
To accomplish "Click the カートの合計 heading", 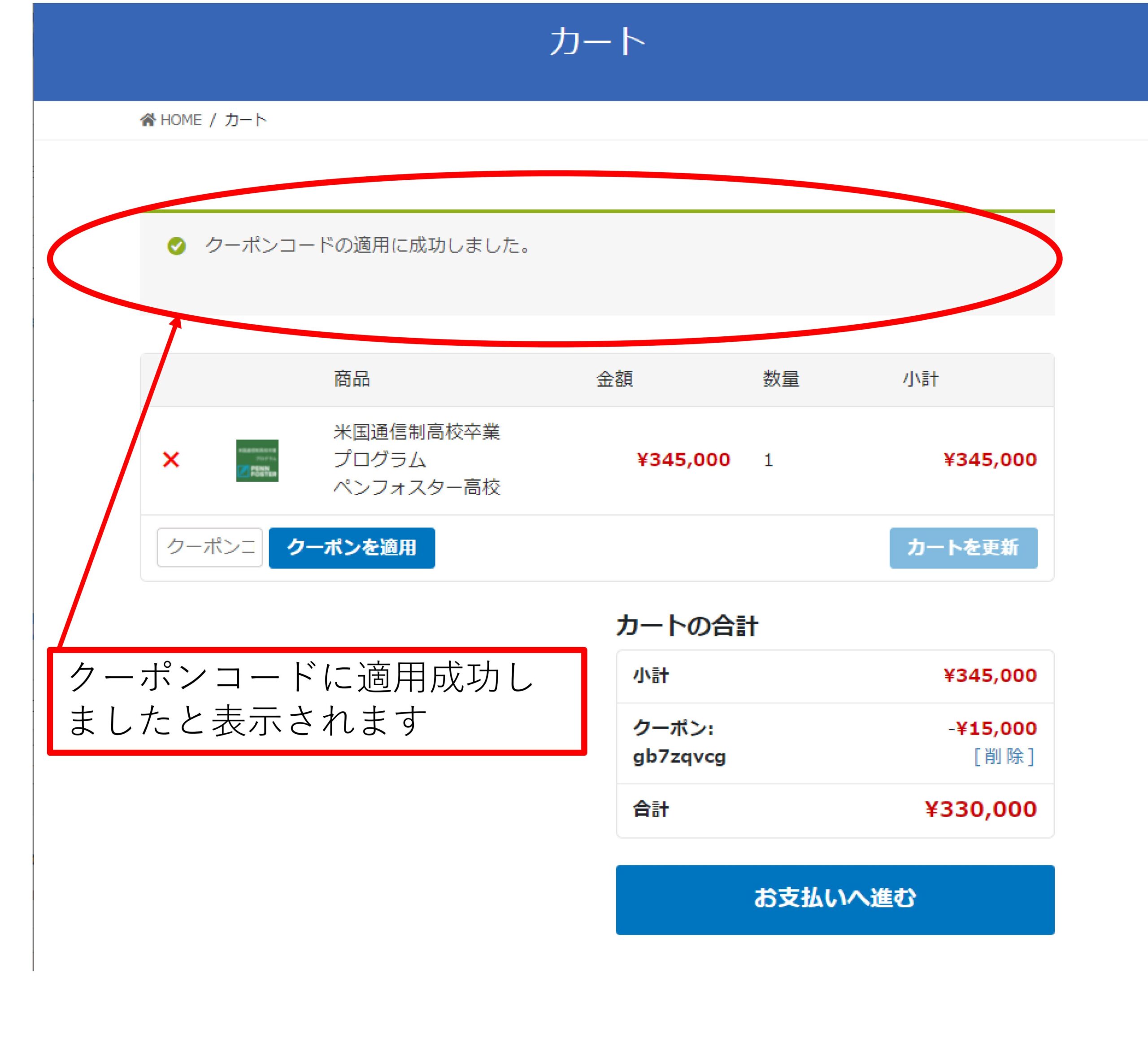I will 686,625.
